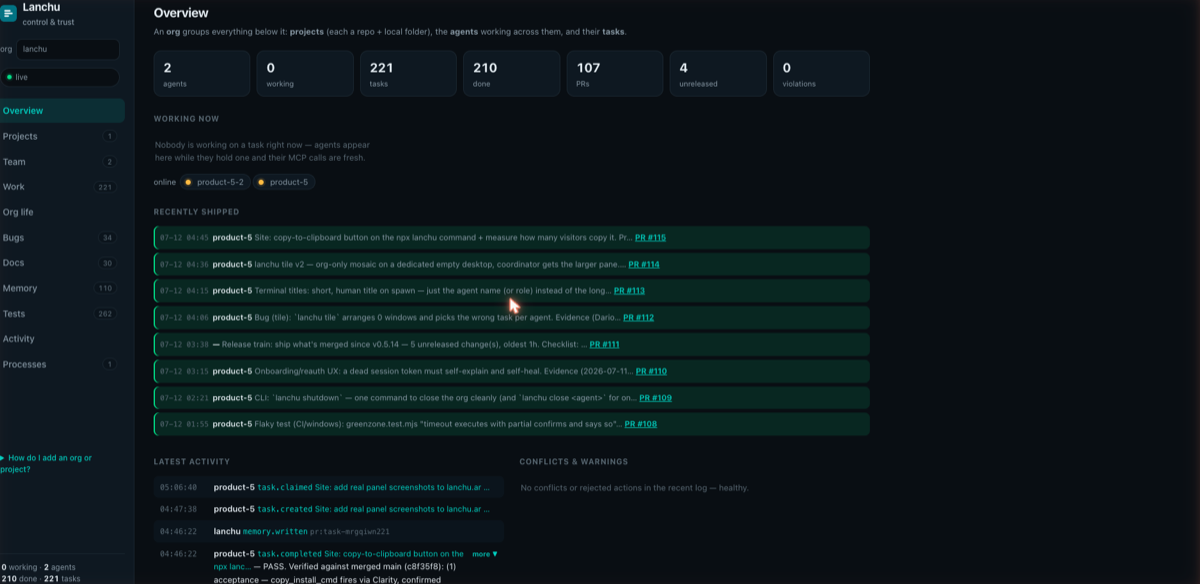Image resolution: width=1200 pixels, height=584 pixels.
Task: Click the 'lanchu shutdown' CLI shipped row
Action: pyautogui.click(x=511, y=397)
